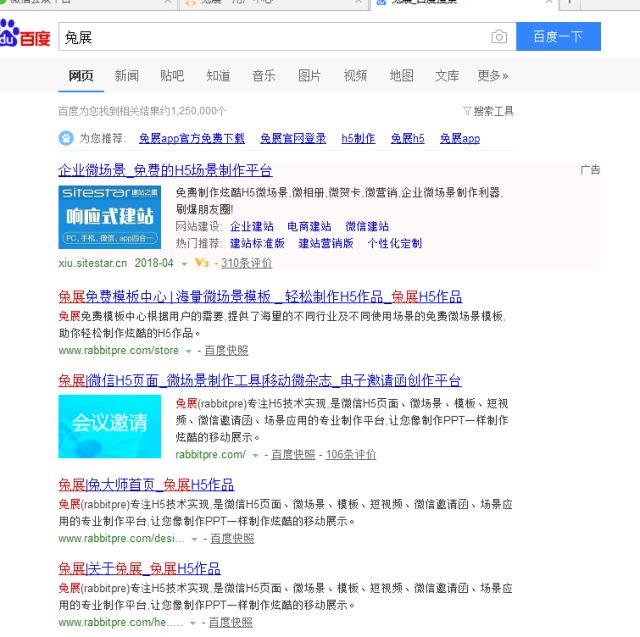Expand dropdown arrow next to xiu.sitestar.cn

184,264
